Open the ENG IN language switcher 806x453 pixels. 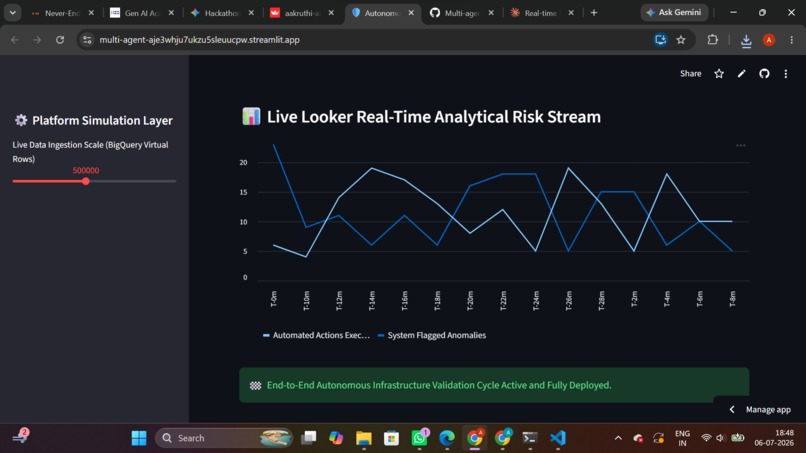pos(682,438)
